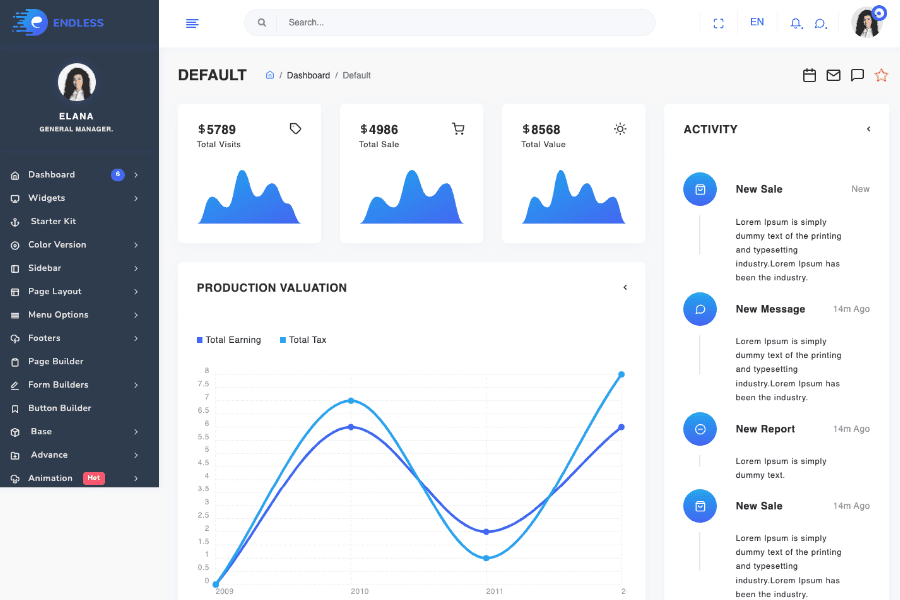This screenshot has width=900, height=600.
Task: Click the chat bubble icon in the header
Action: 820,22
